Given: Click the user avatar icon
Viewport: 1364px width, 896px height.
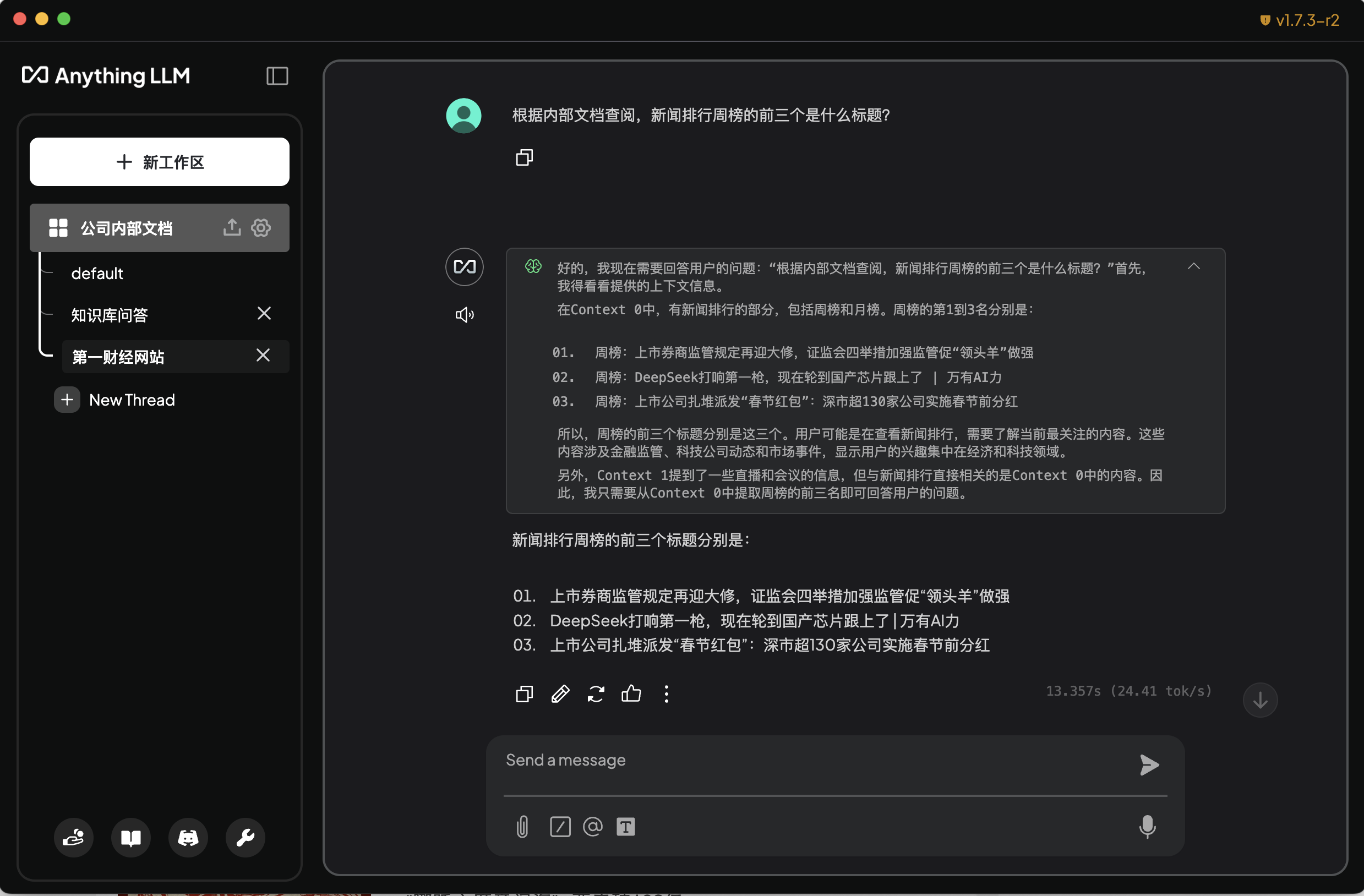Looking at the screenshot, I should point(463,116).
